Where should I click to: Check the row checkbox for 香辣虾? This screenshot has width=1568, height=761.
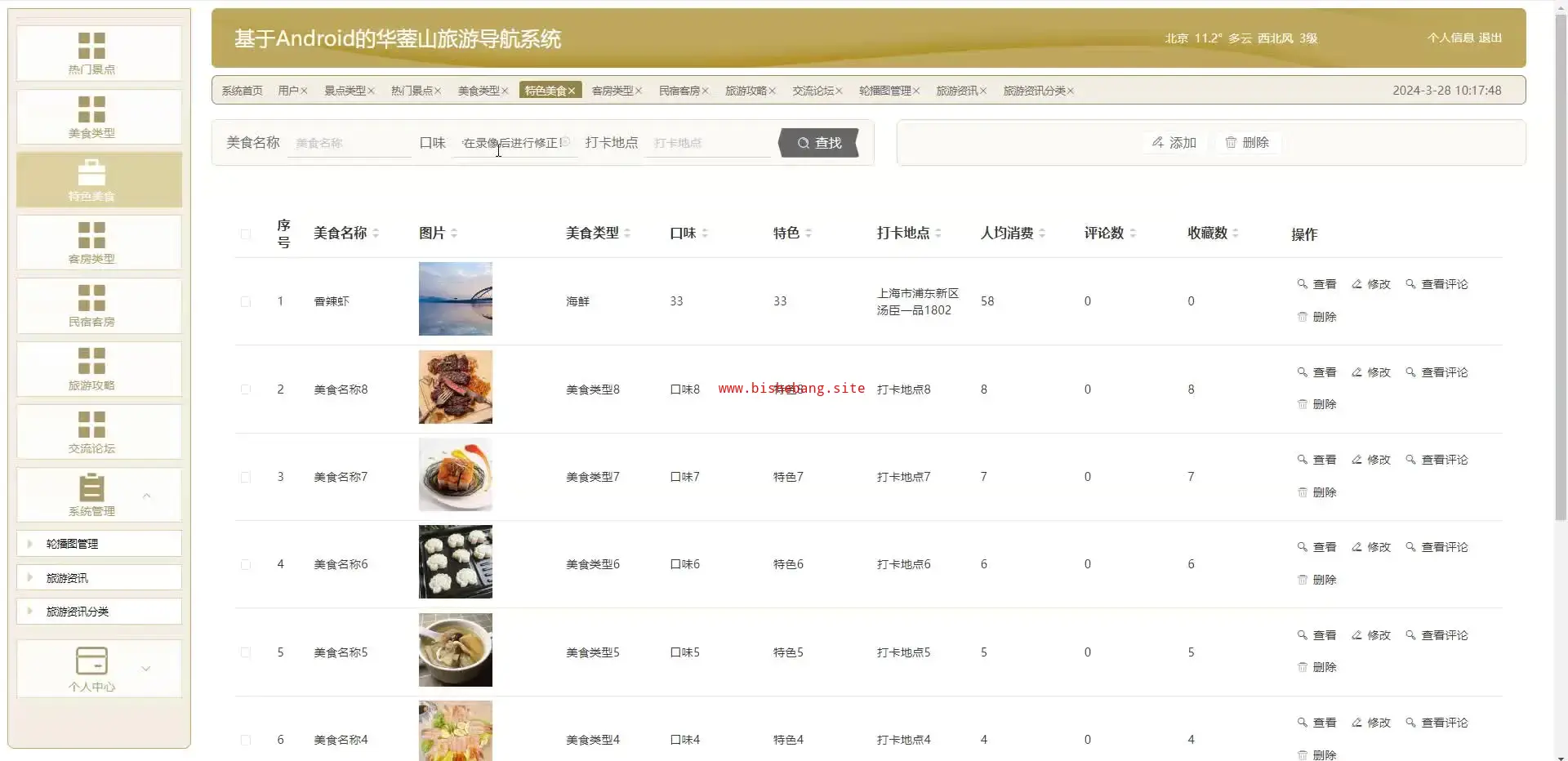(x=246, y=302)
